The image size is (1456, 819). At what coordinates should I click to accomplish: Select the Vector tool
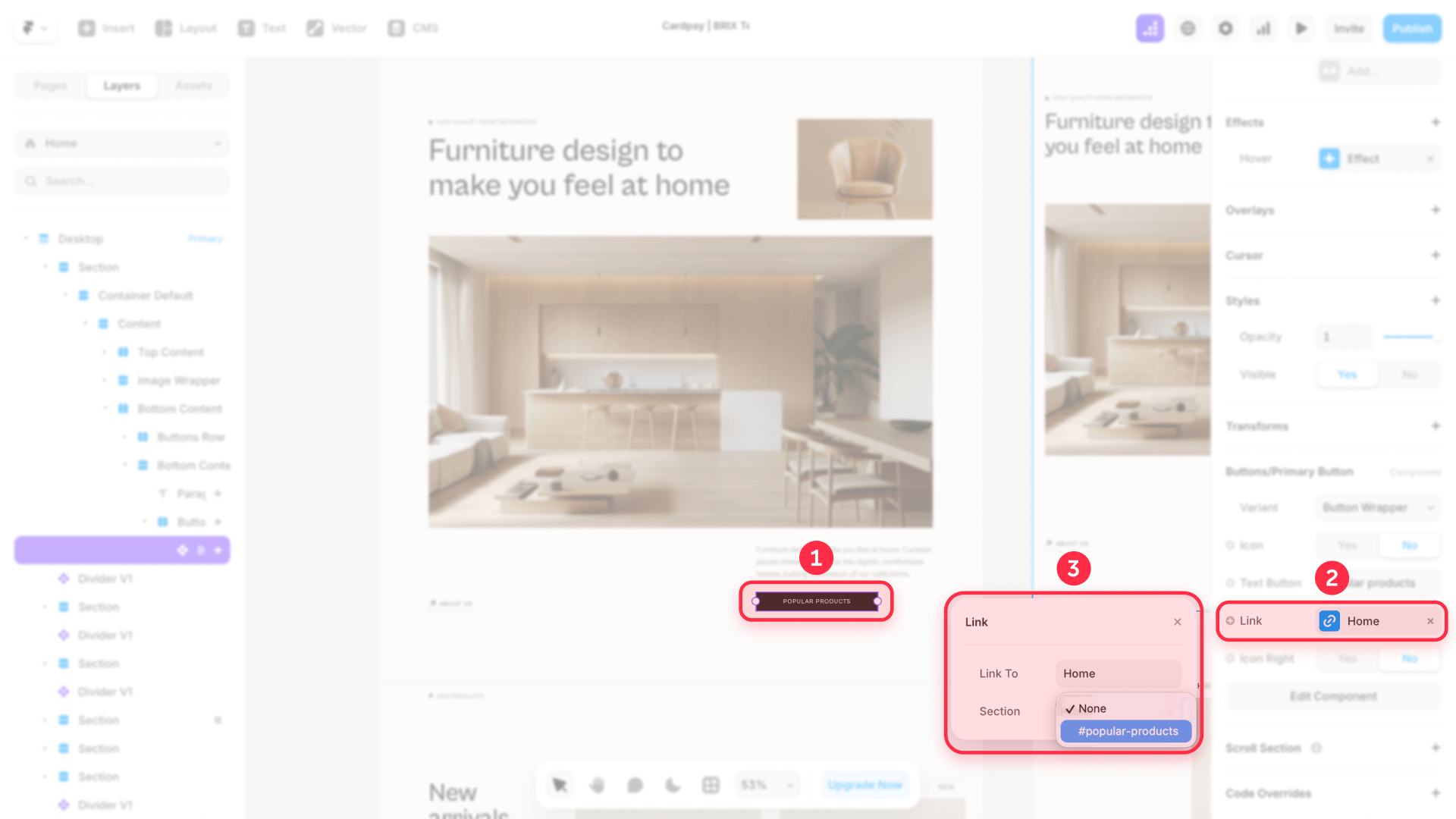[x=337, y=28]
